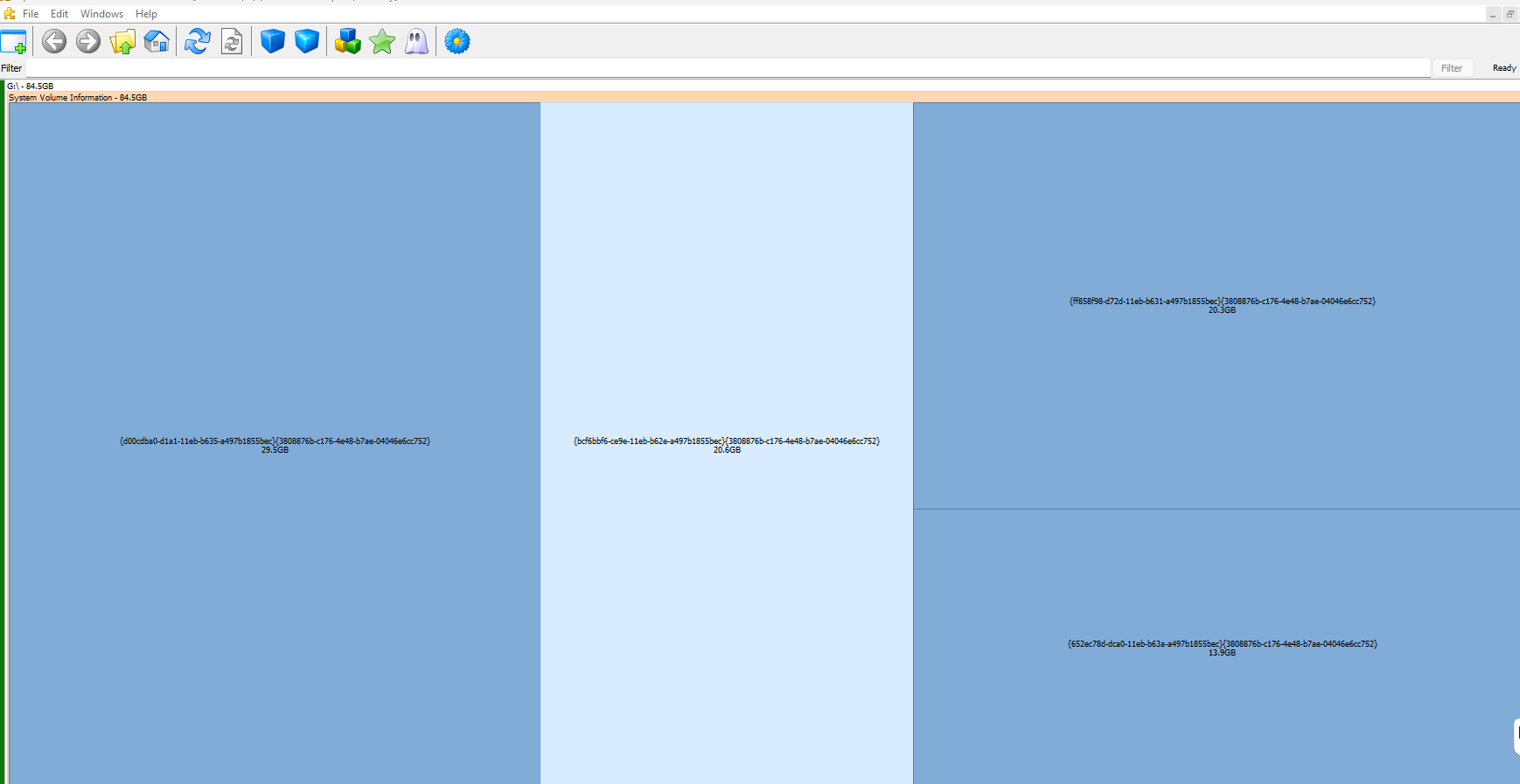
Task: Go back with the left arrow
Action: tap(54, 41)
